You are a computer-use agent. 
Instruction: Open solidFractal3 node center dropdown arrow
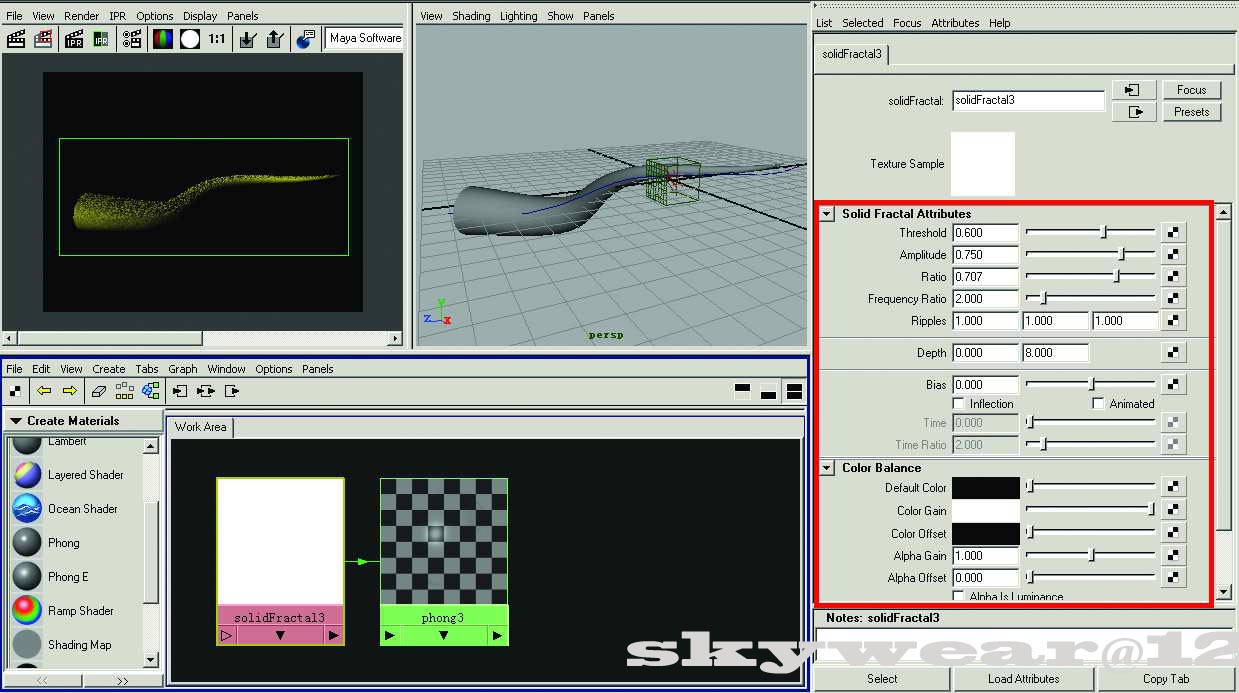coord(280,635)
